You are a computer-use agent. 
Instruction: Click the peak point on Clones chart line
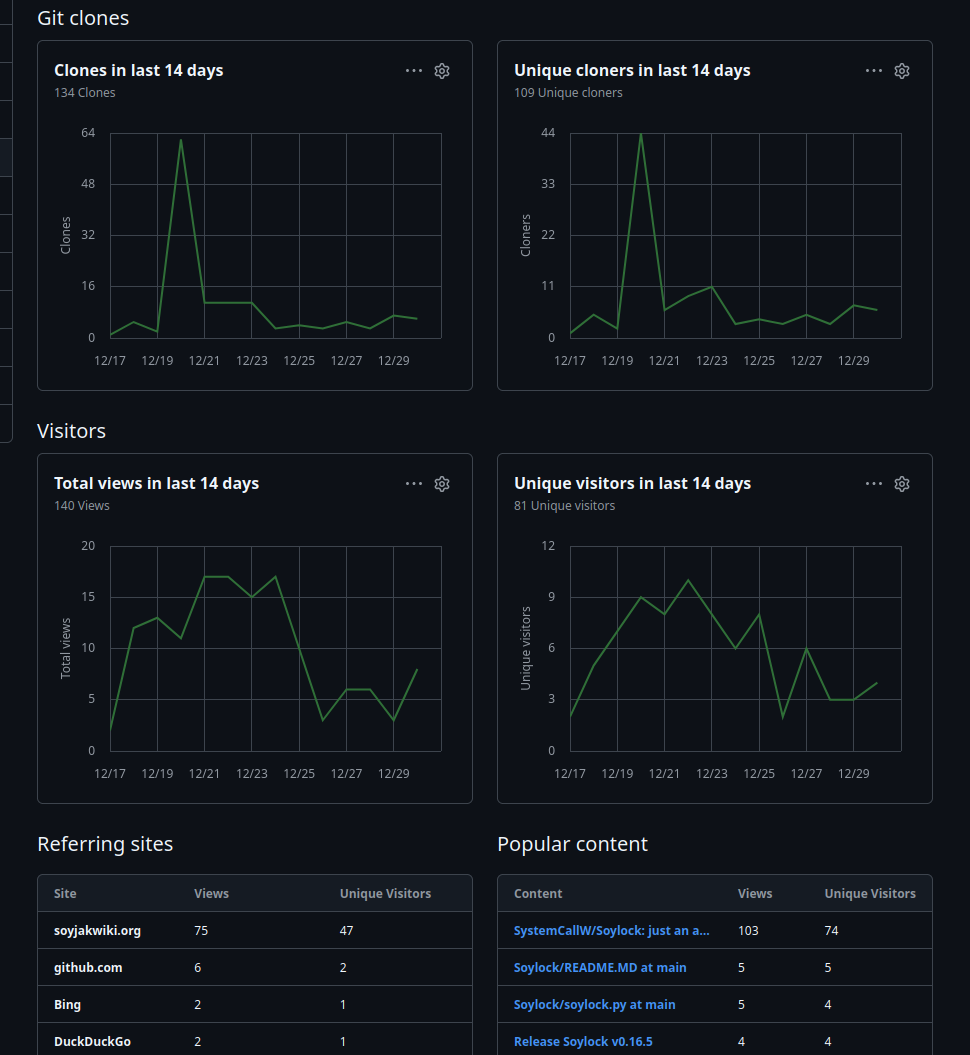click(x=181, y=140)
